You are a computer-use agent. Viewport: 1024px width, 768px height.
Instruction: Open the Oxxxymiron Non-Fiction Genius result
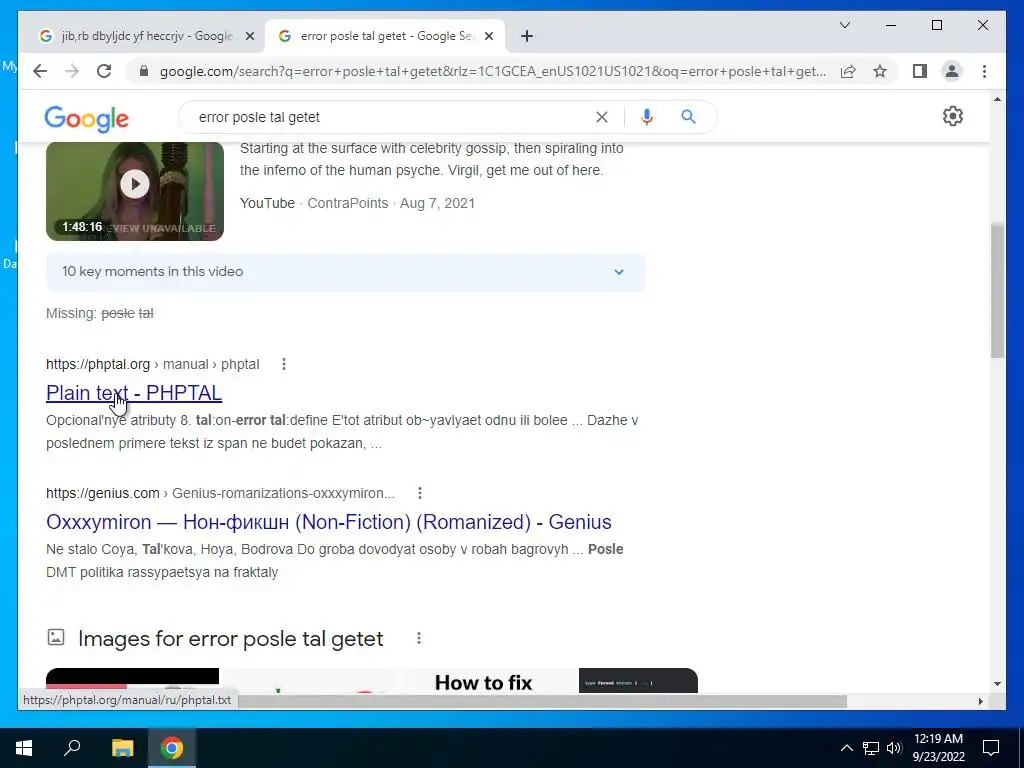point(328,522)
